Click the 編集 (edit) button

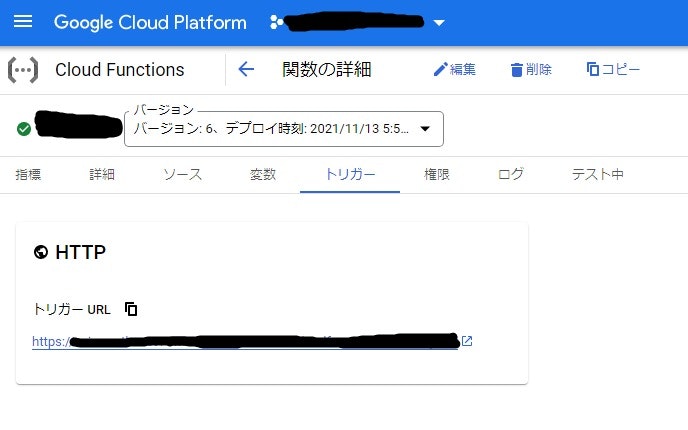455,69
